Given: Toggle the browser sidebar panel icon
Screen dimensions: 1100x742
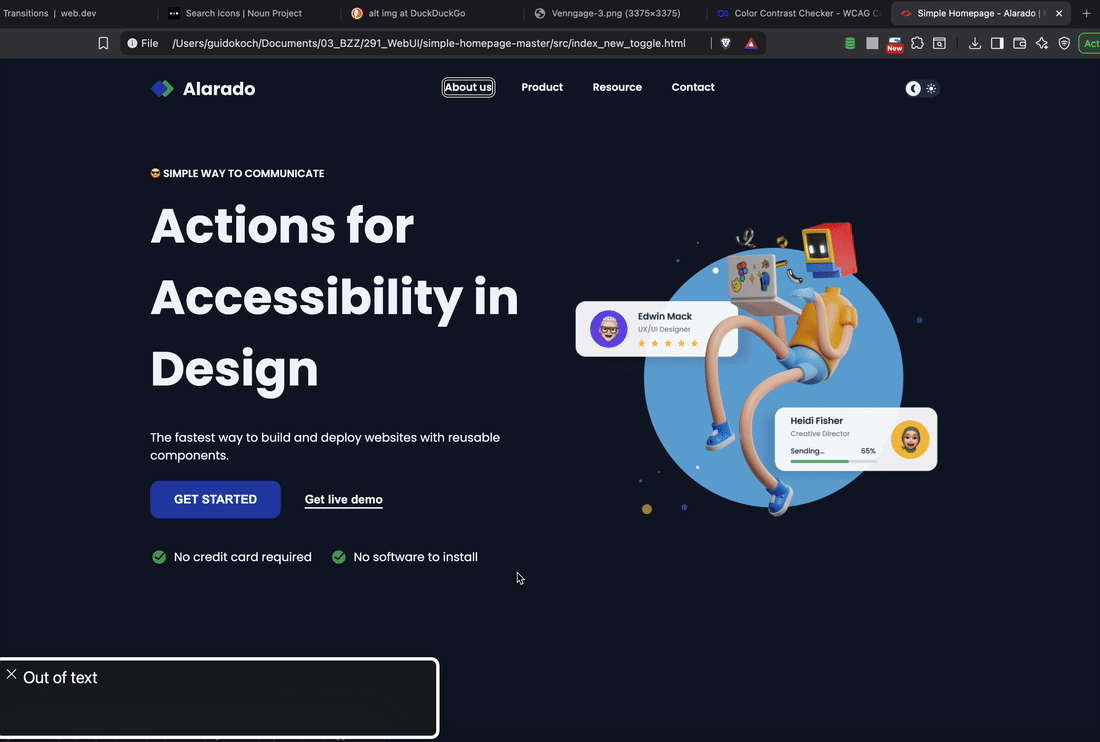Looking at the screenshot, I should click(x=997, y=44).
